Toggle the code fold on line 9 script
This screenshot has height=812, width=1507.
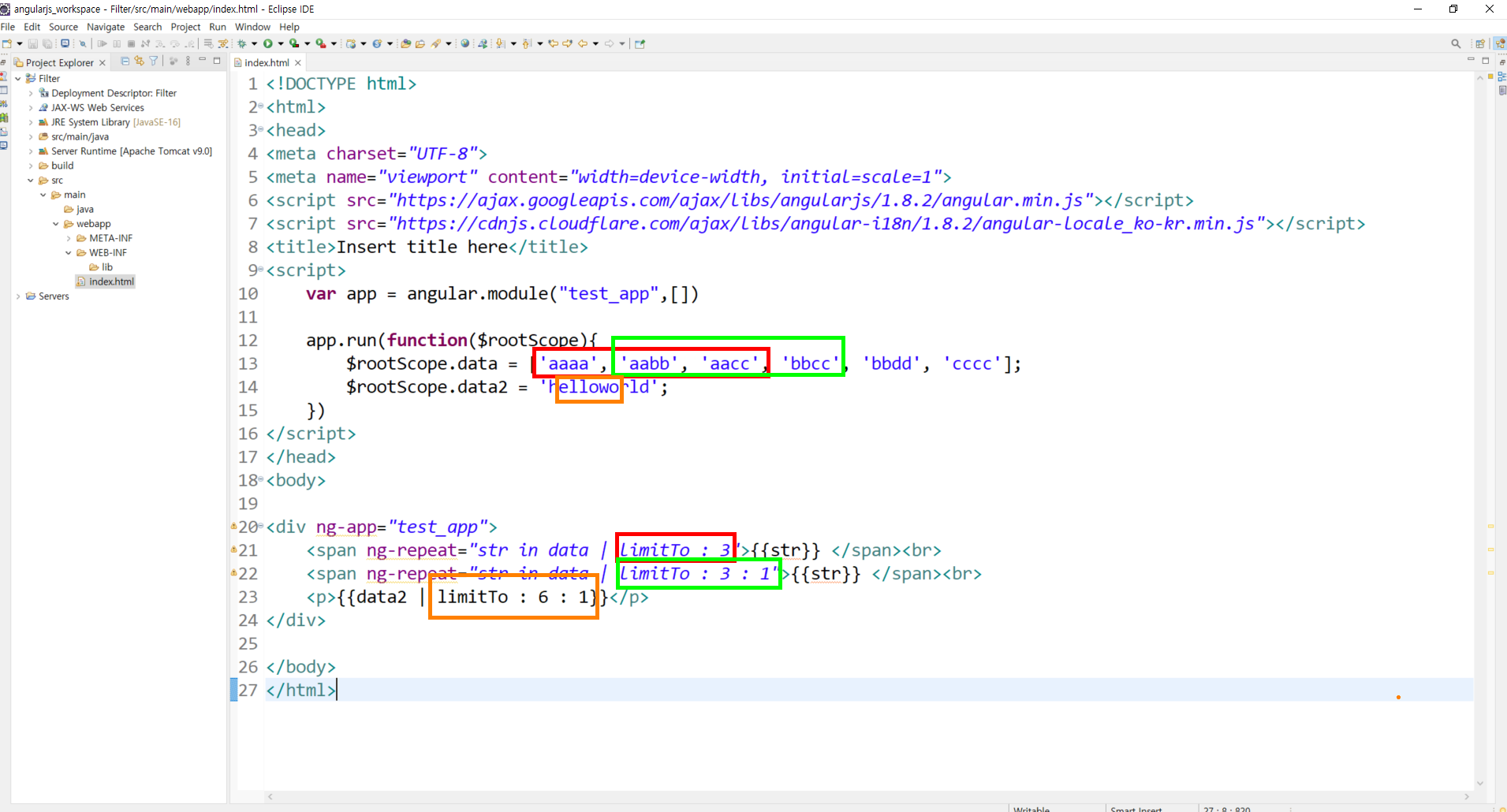(261, 270)
